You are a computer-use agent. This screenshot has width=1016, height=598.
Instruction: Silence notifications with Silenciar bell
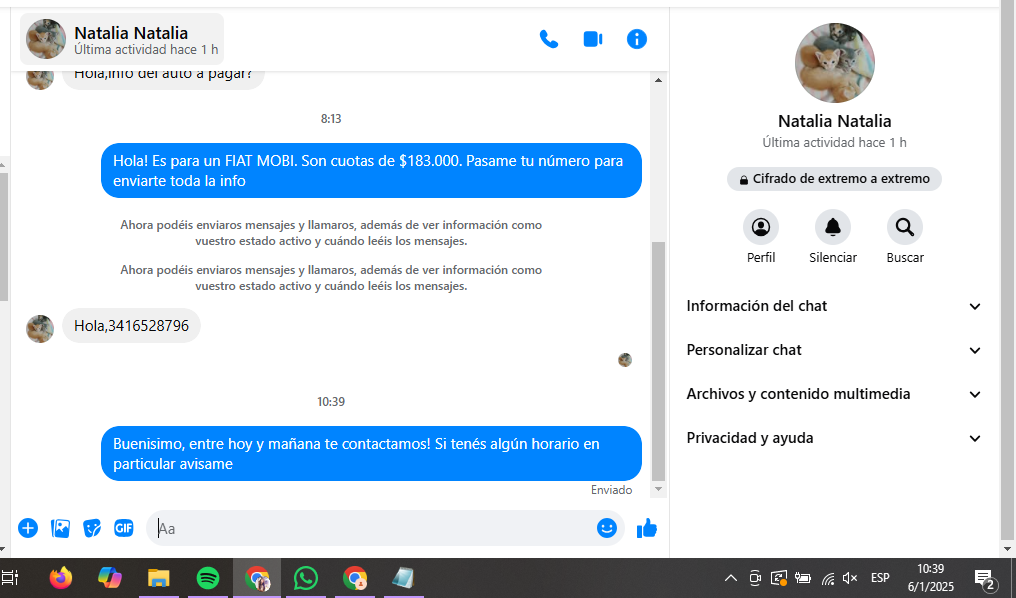point(833,227)
